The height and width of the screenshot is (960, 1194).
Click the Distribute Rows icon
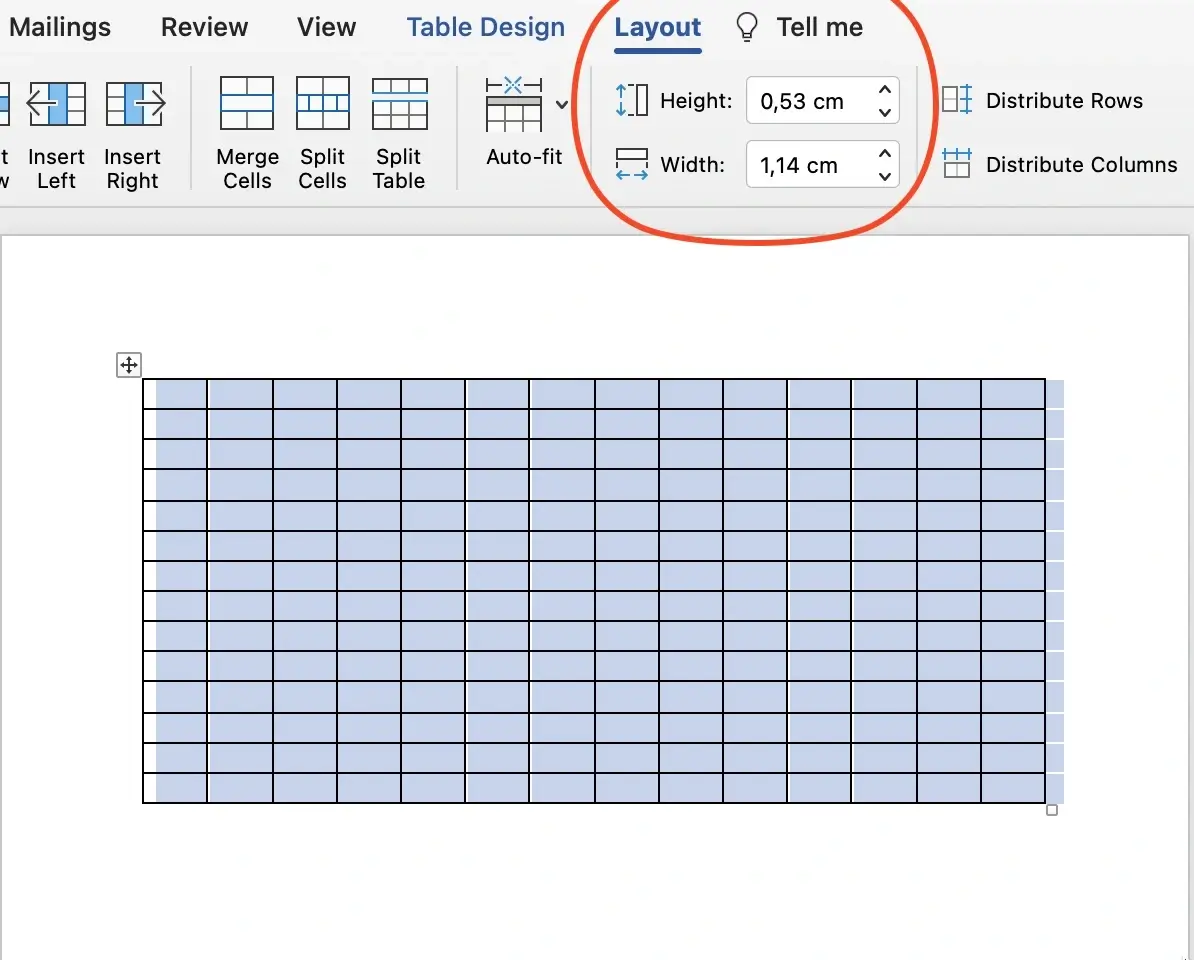pos(957,100)
